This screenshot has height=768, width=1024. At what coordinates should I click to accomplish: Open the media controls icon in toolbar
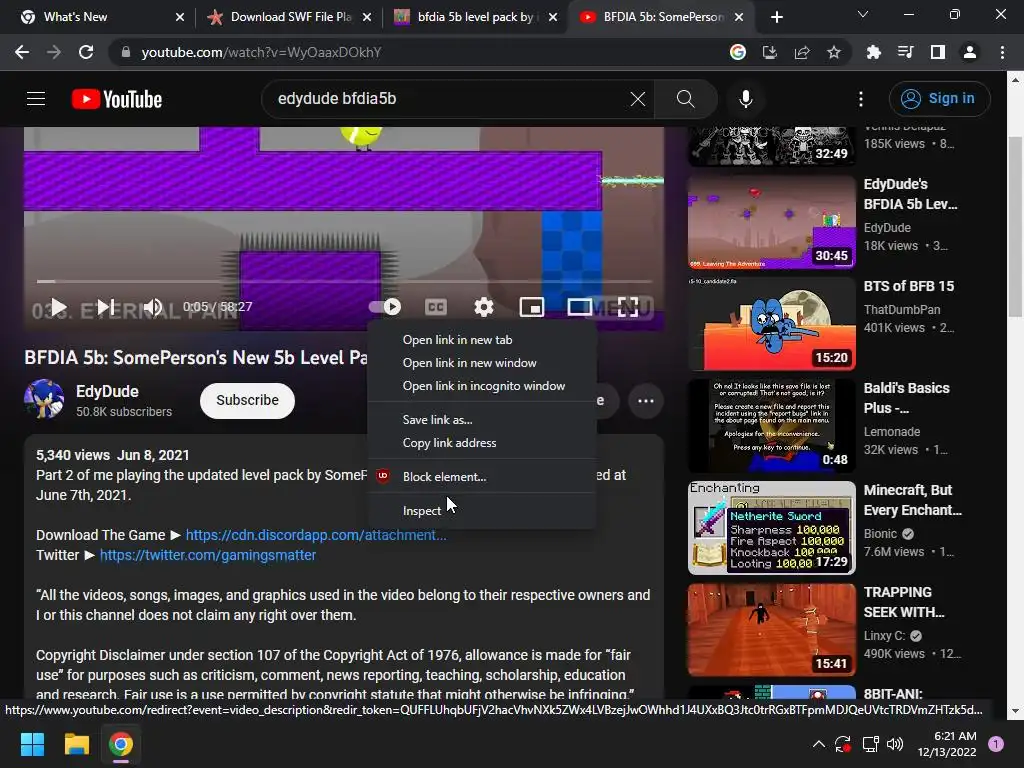tap(905, 52)
